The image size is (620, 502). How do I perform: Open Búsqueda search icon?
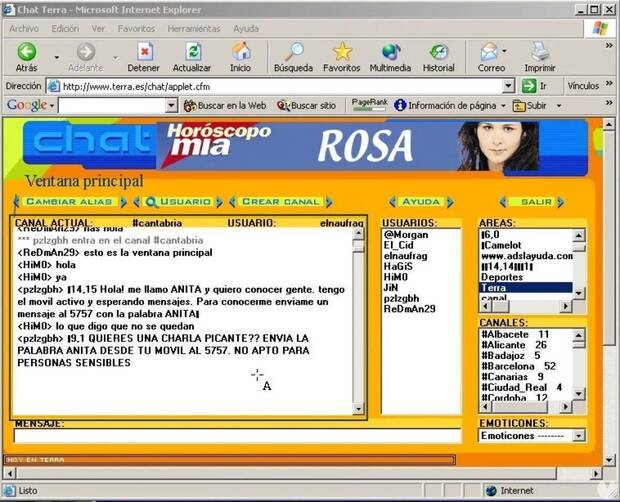click(x=293, y=52)
